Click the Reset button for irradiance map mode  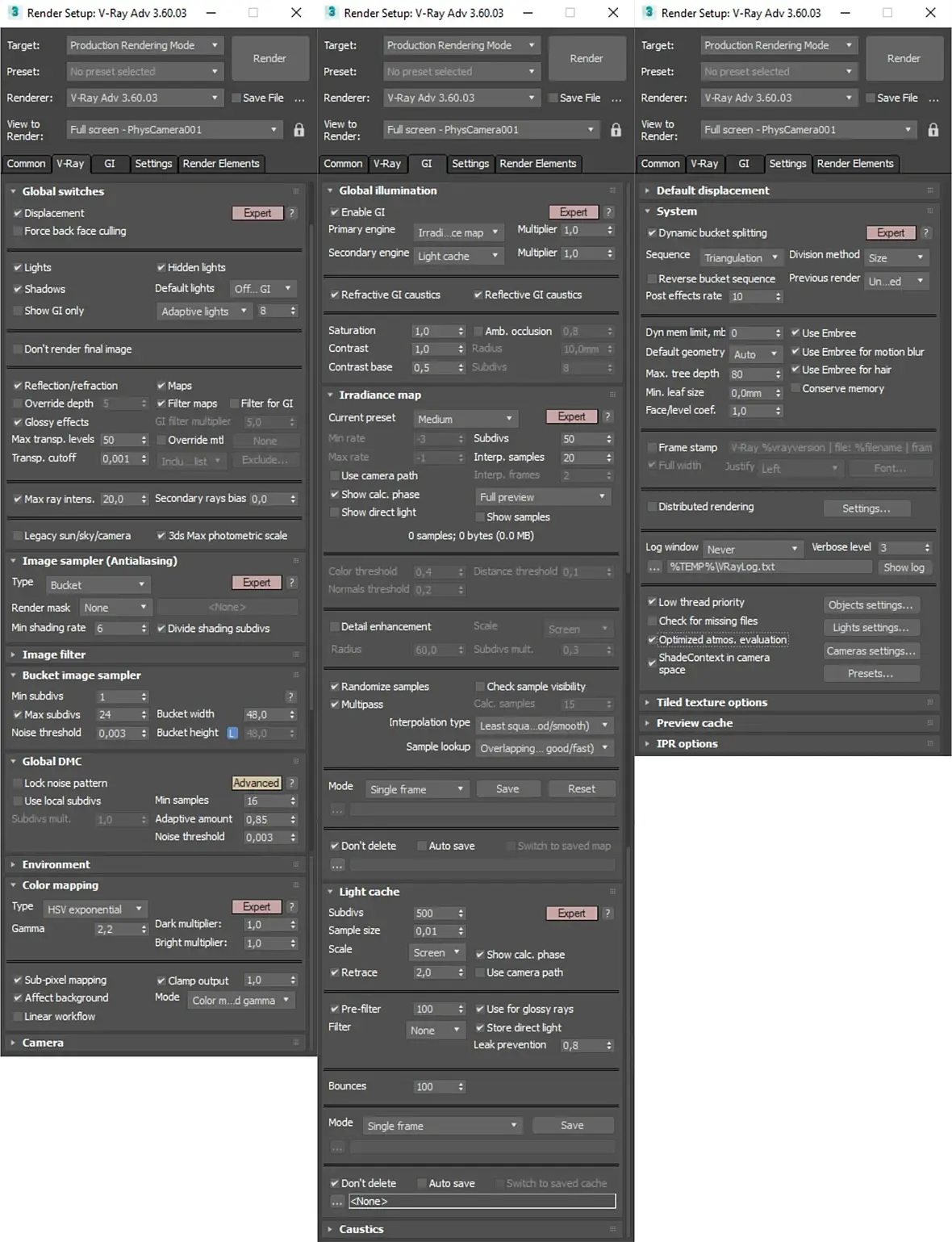pyautogui.click(x=582, y=789)
